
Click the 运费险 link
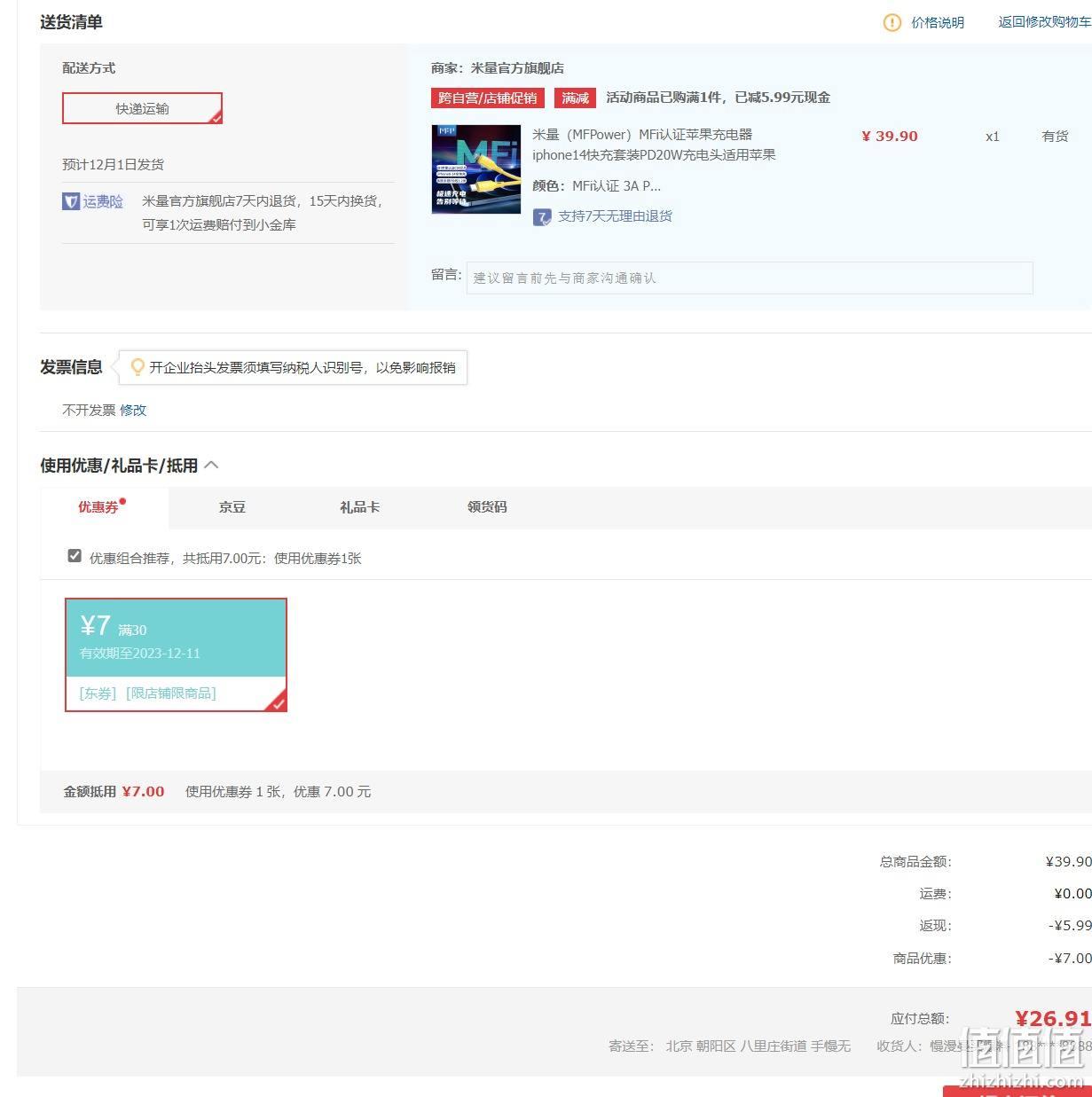103,201
